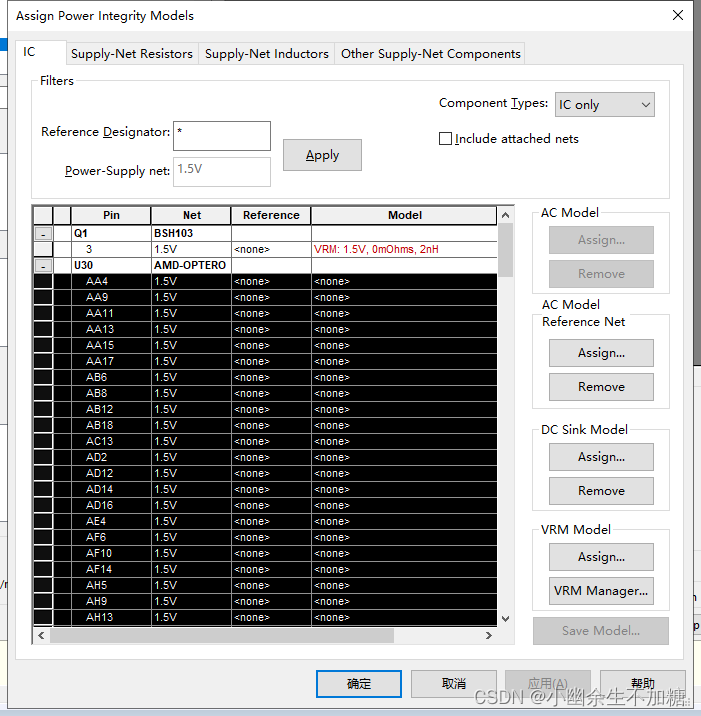Cancel with the 取消 button

453,684
